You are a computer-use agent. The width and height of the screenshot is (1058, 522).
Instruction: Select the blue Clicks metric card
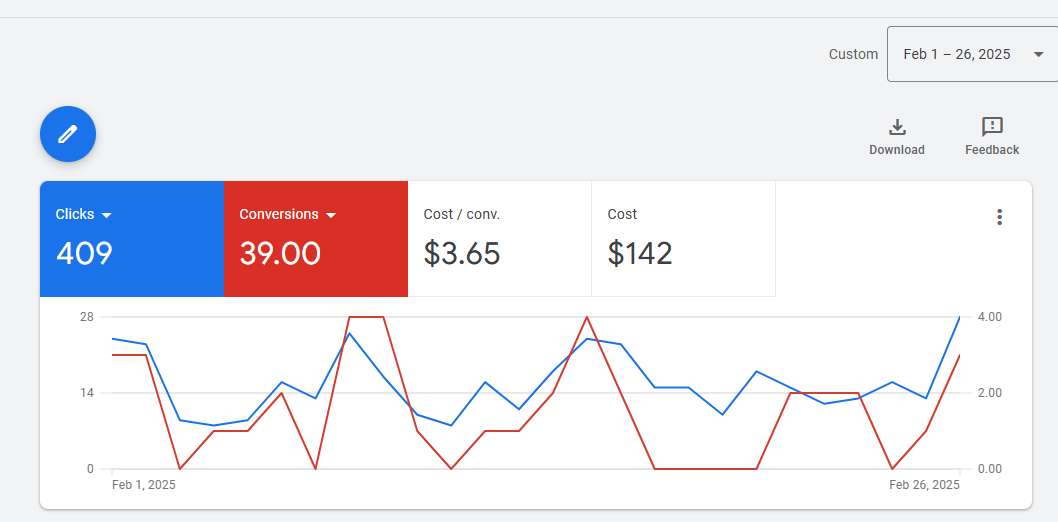[132, 239]
